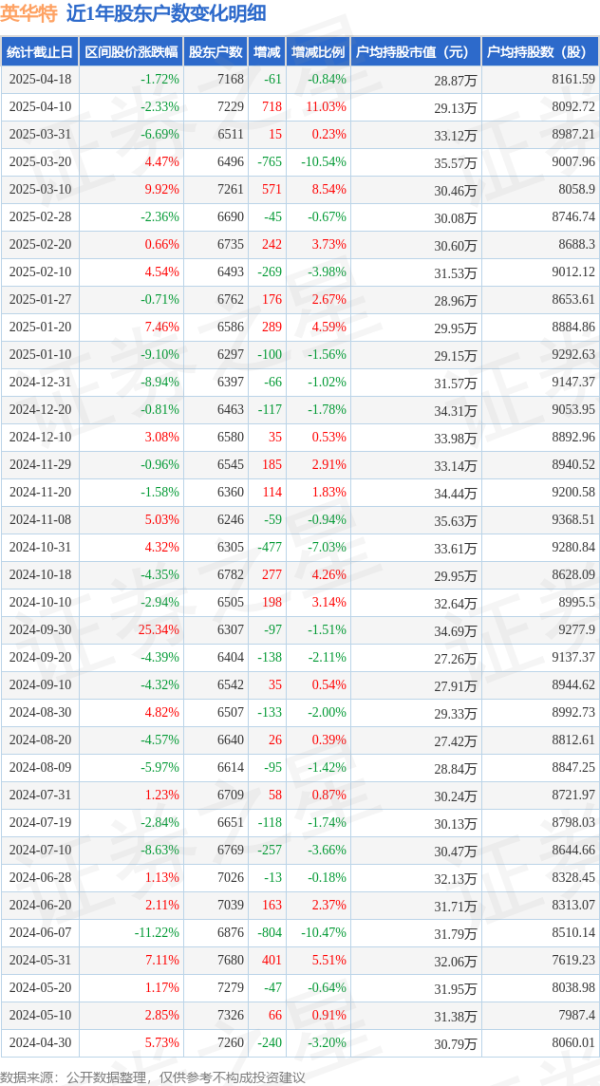Click the market value 27.26万
600x1086 pixels.
coord(456,659)
